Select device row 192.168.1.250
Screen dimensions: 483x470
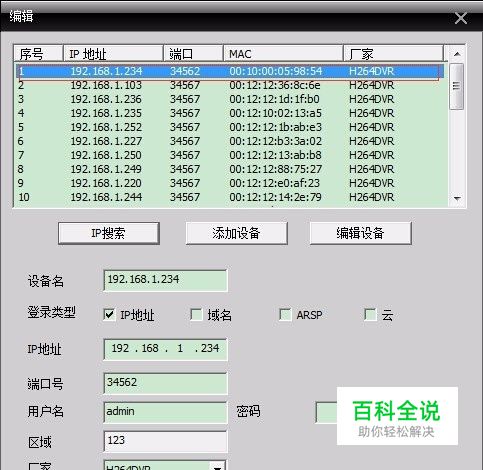pos(230,155)
